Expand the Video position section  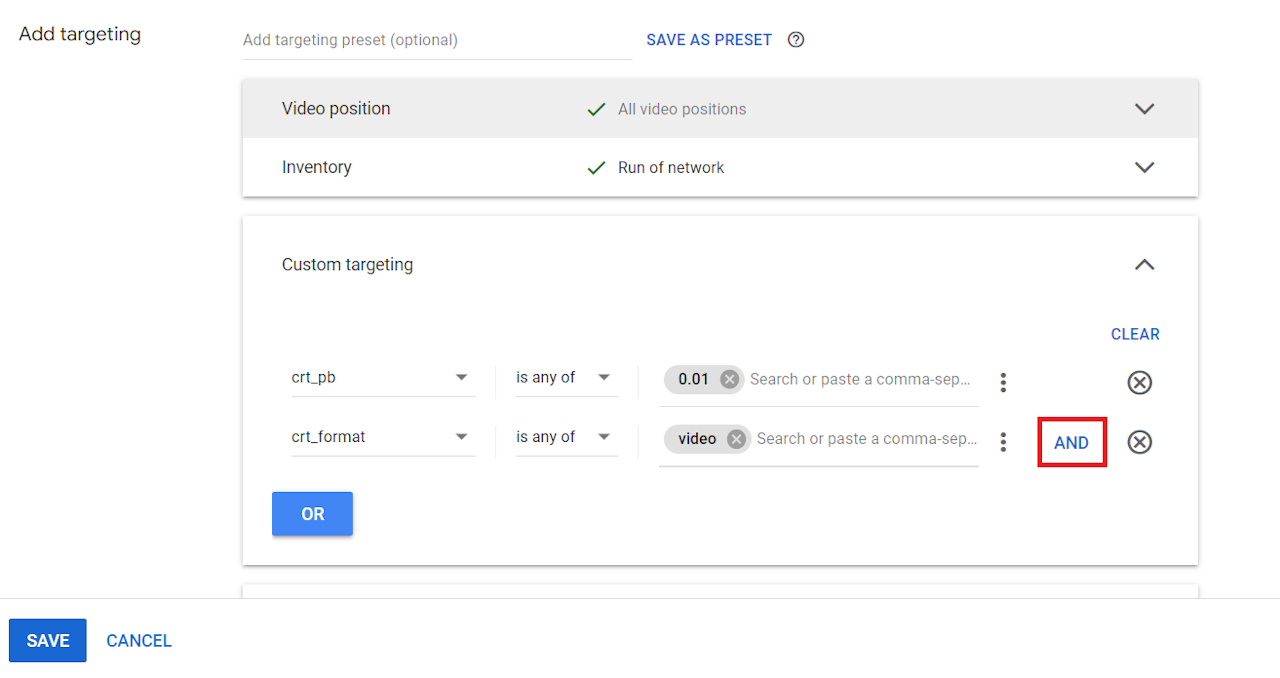point(1145,109)
